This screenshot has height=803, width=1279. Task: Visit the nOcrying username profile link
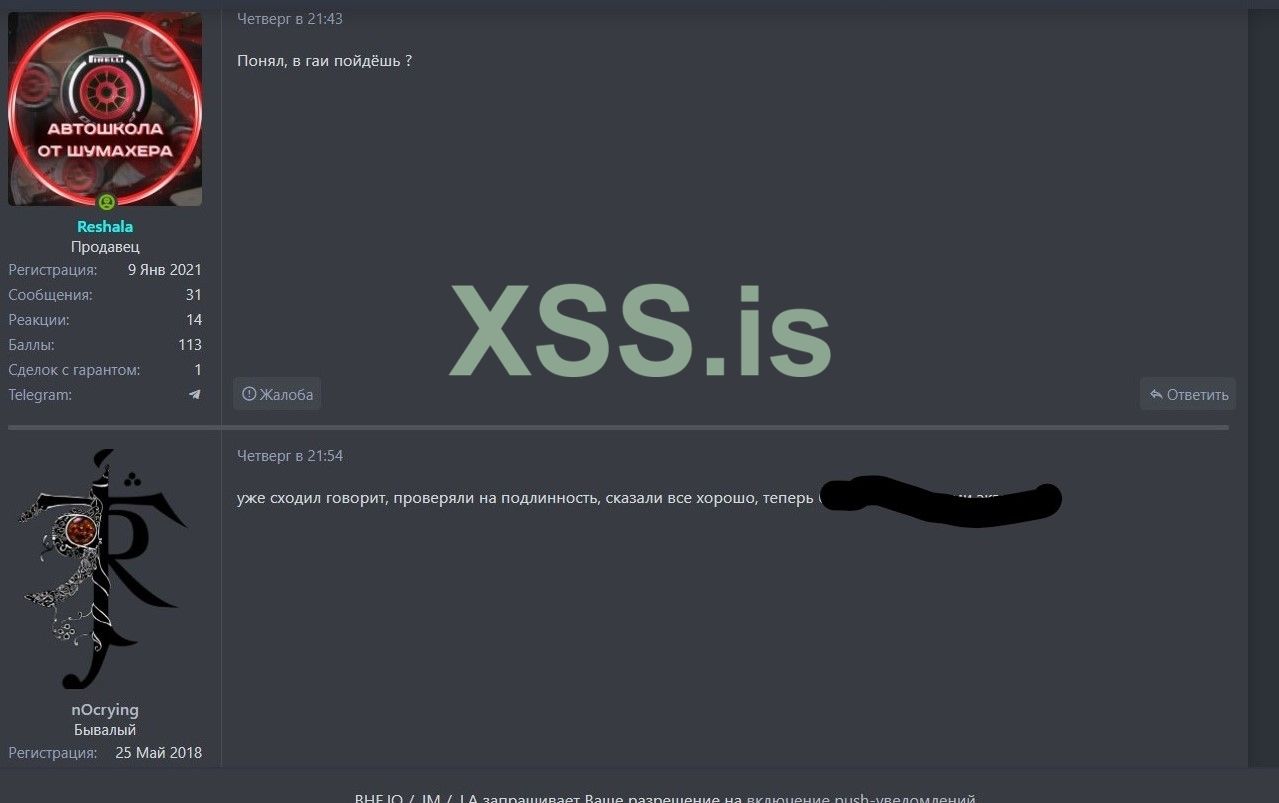coord(105,710)
